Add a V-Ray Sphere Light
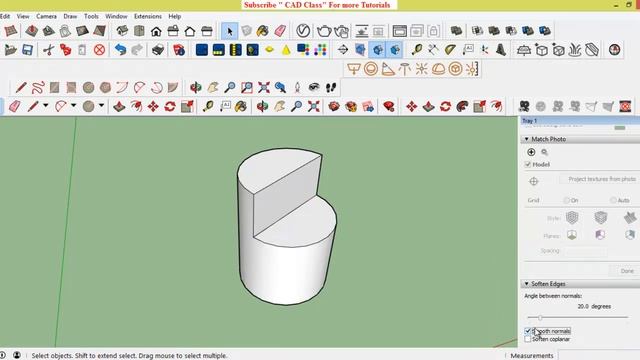The width and height of the screenshot is (640, 360). 371,69
